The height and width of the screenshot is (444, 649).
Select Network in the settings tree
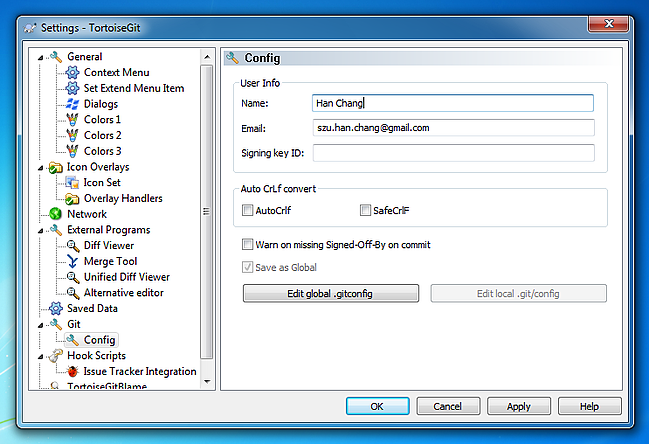point(87,214)
